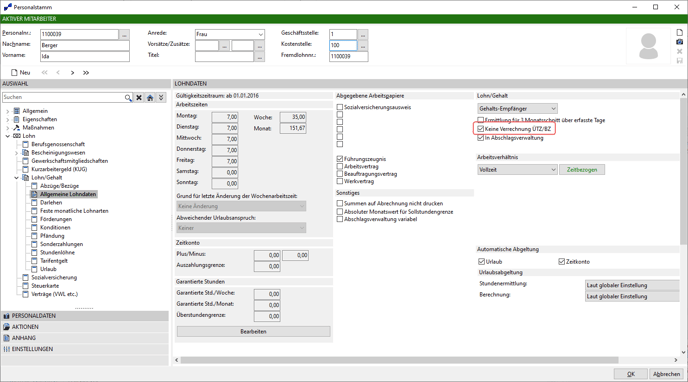This screenshot has width=688, height=382.
Task: Click the Nachname input field
Action: pos(85,45)
